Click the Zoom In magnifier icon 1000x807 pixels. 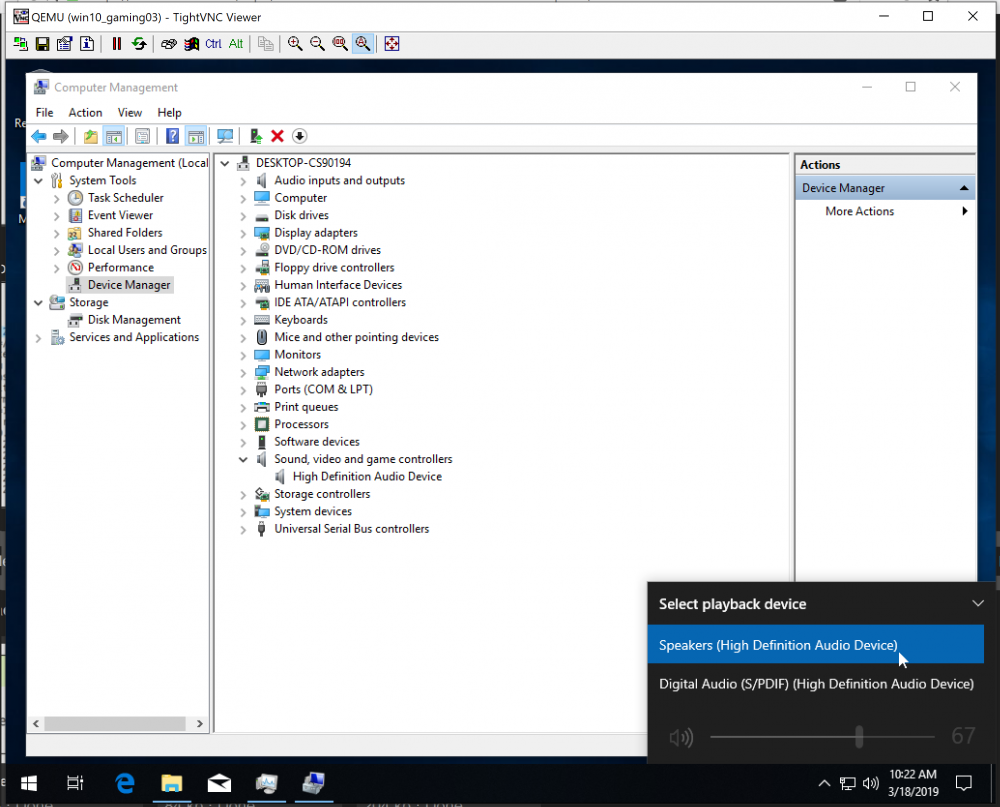pyautogui.click(x=295, y=43)
